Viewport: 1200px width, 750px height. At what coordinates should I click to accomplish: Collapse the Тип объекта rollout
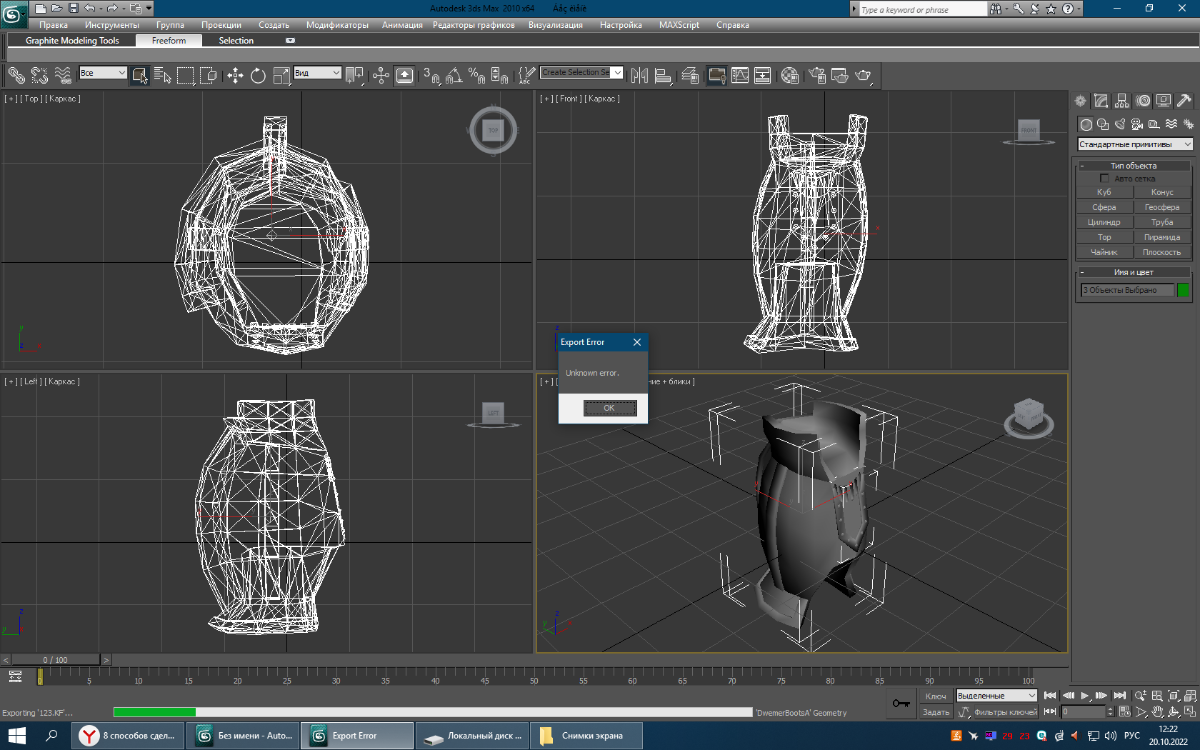1133,165
